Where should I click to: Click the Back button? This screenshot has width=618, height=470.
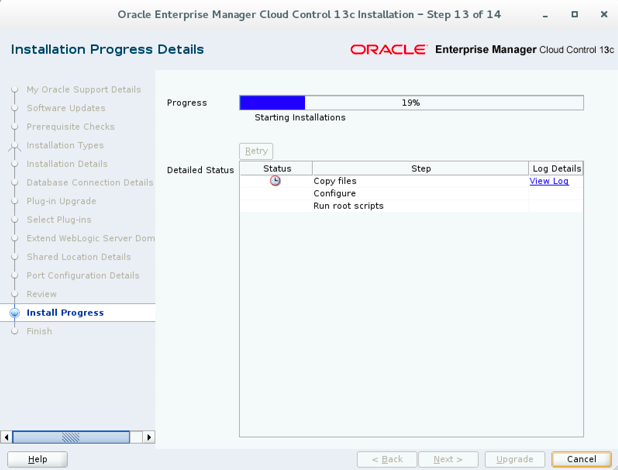[387, 459]
